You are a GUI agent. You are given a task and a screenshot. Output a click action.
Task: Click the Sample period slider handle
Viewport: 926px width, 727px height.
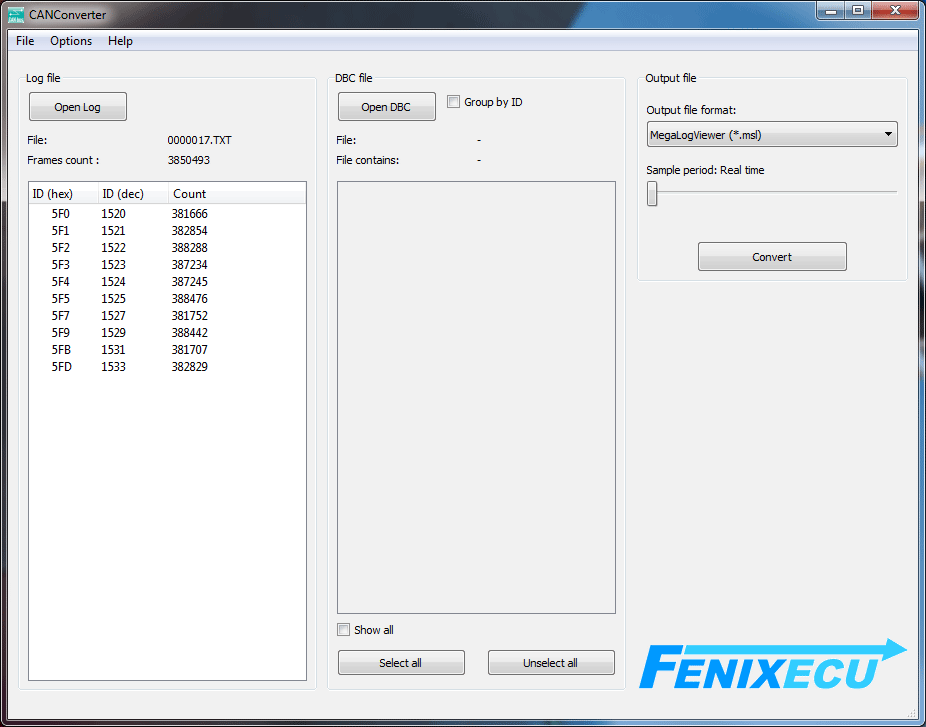(x=652, y=194)
